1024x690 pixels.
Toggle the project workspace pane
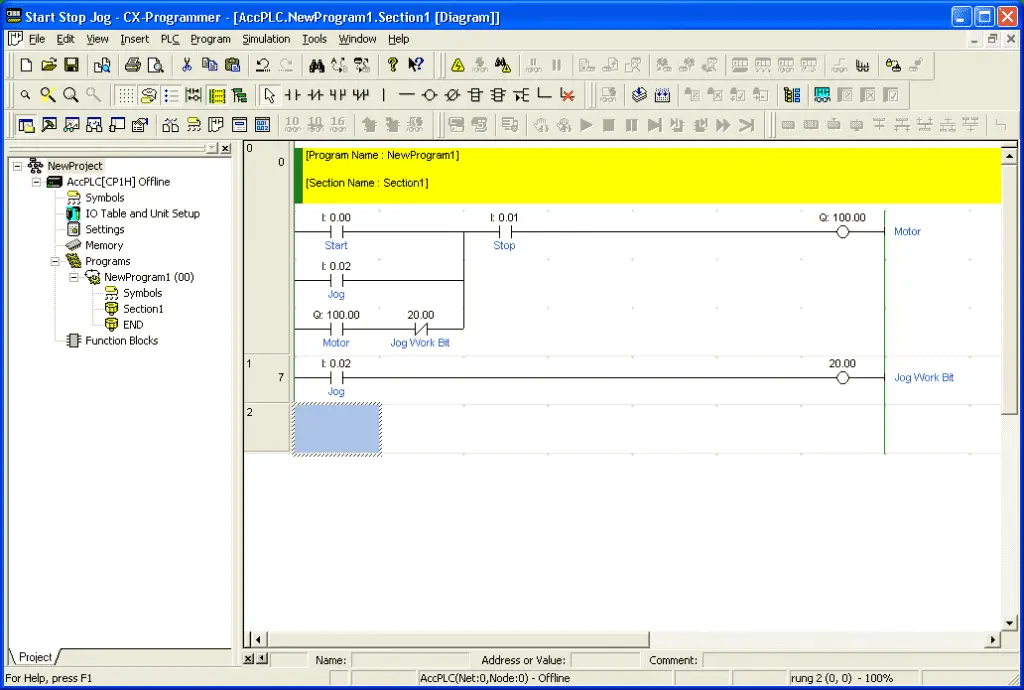pos(26,125)
